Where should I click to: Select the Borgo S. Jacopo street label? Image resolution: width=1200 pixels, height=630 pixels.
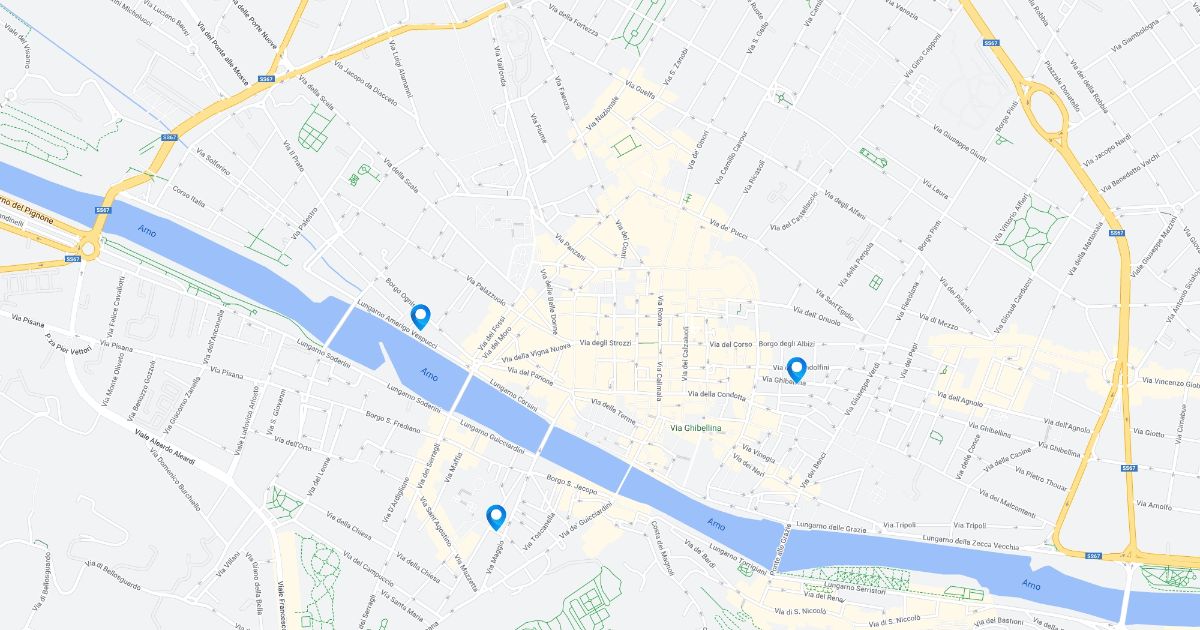click(572, 485)
